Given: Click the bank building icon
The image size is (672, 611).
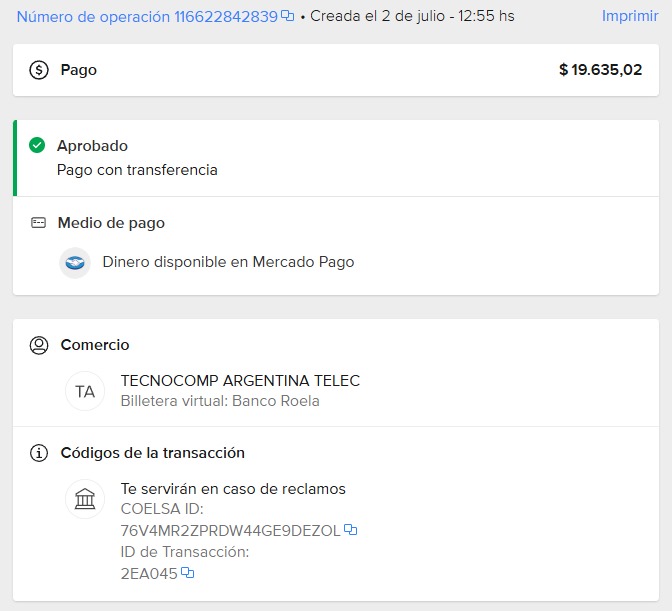Looking at the screenshot, I should point(85,498).
